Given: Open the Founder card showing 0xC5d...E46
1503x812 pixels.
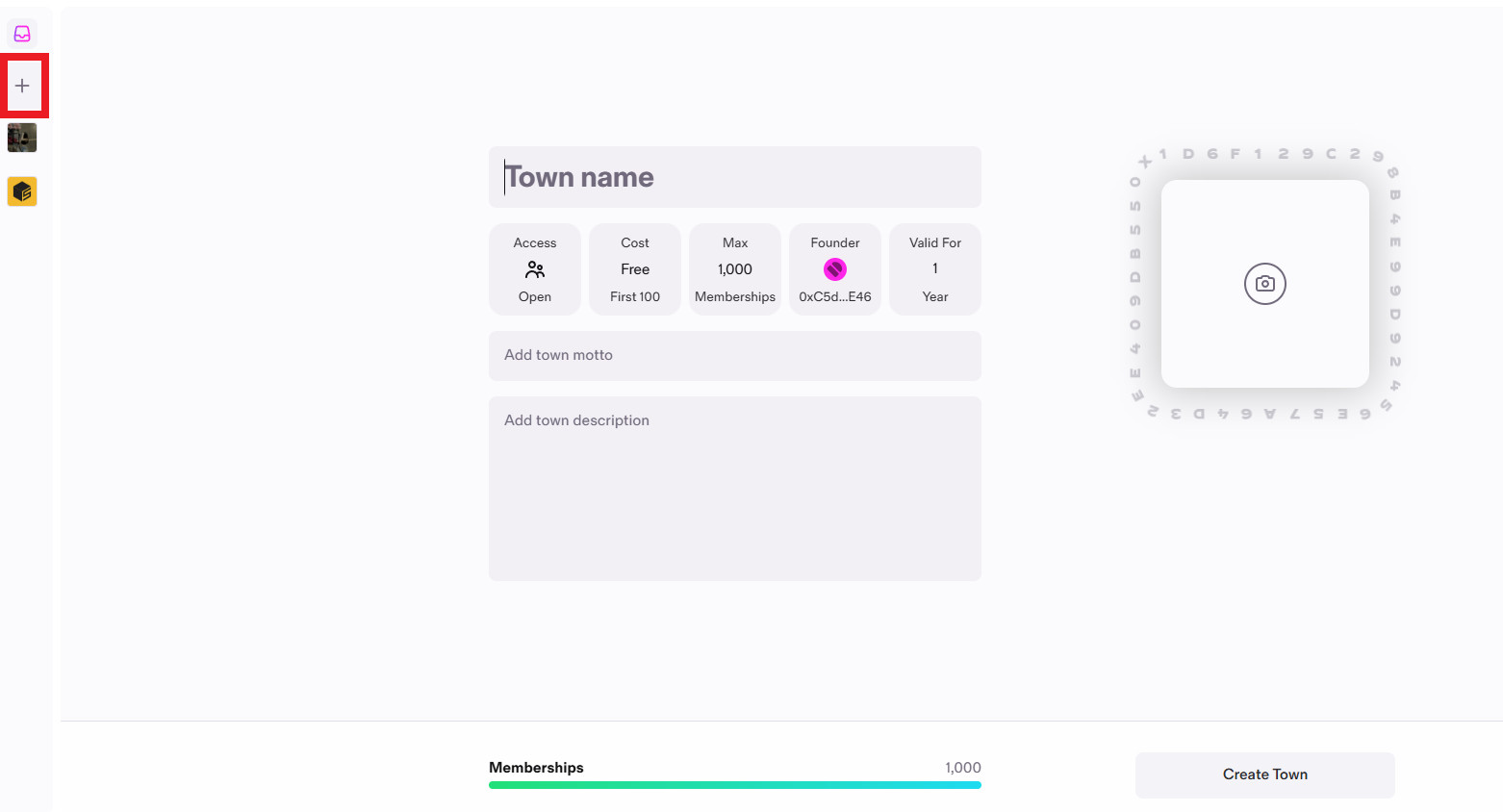Looking at the screenshot, I should click(834, 269).
